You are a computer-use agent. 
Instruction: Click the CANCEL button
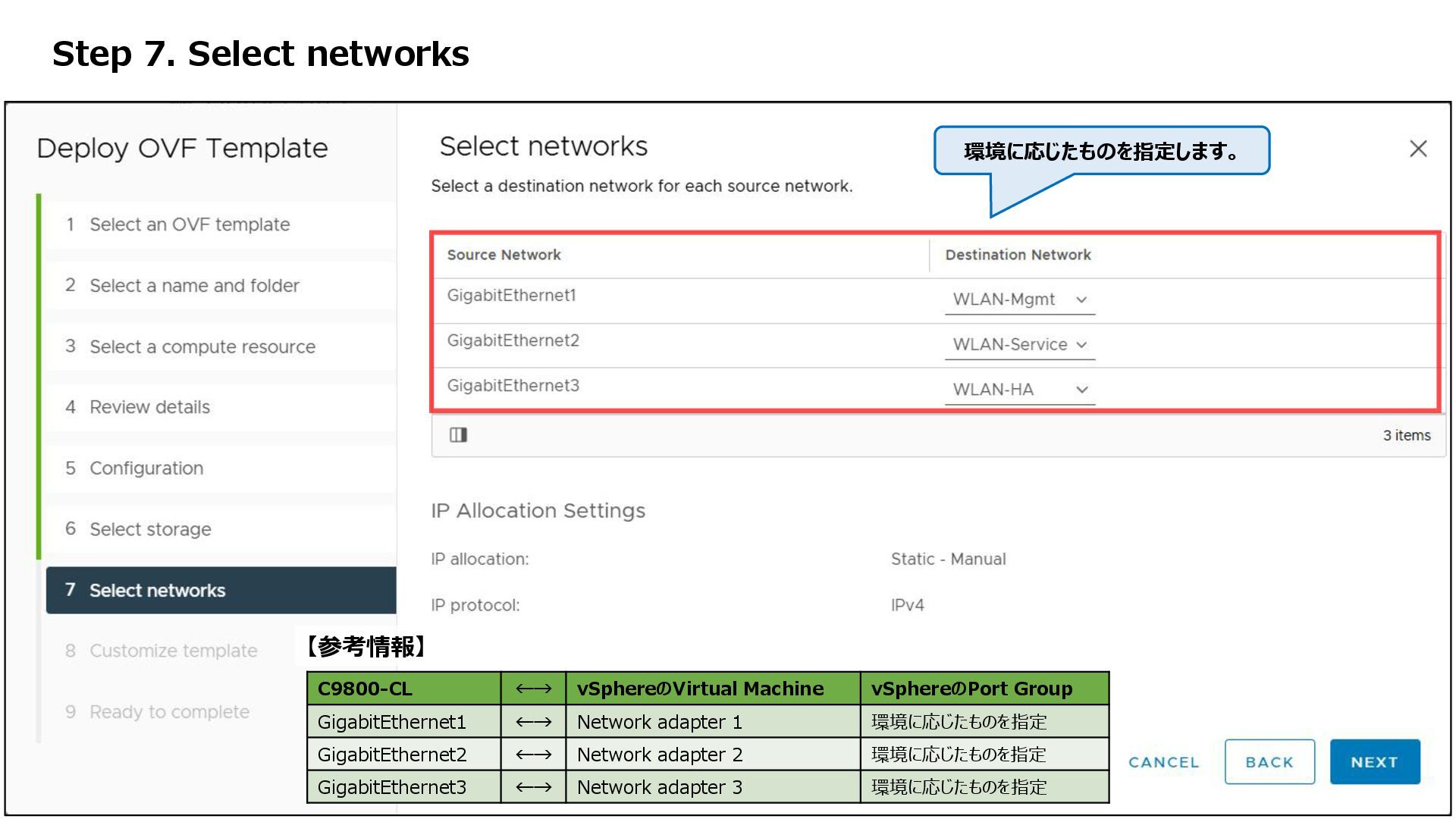pyautogui.click(x=1163, y=762)
